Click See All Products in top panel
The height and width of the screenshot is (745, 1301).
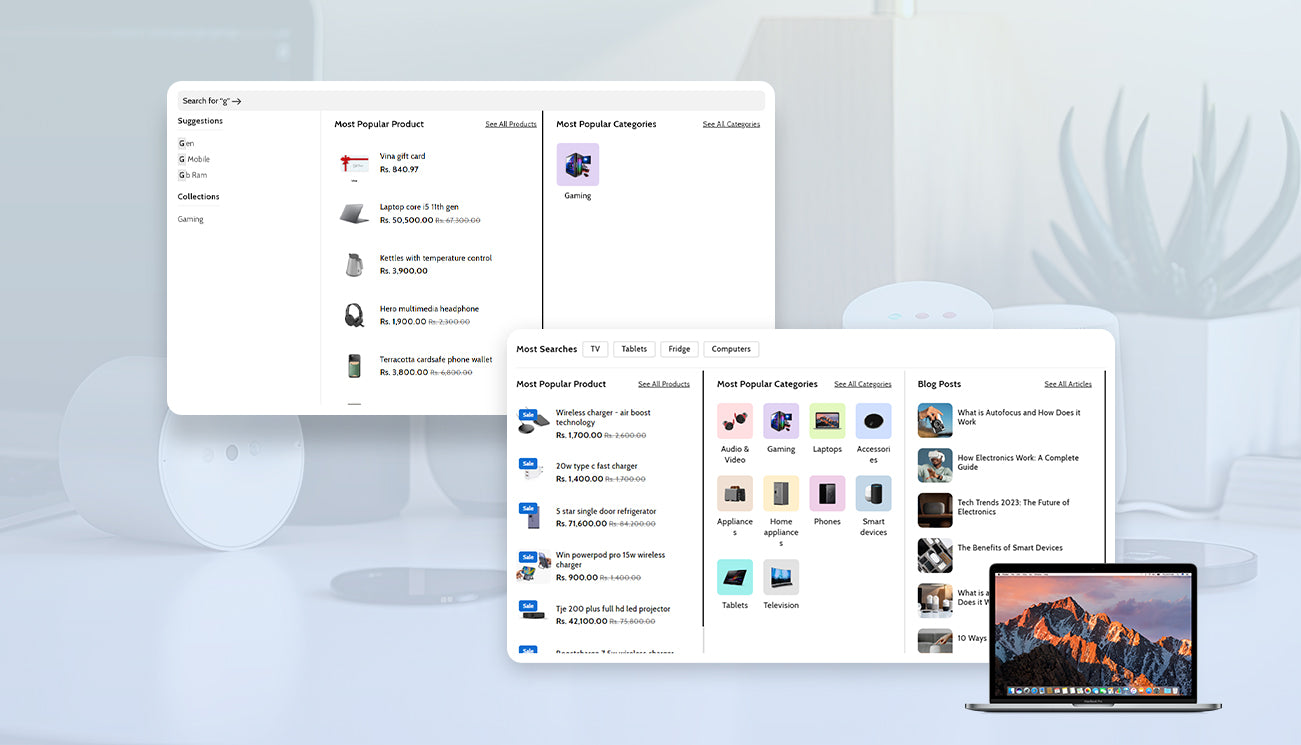point(511,124)
